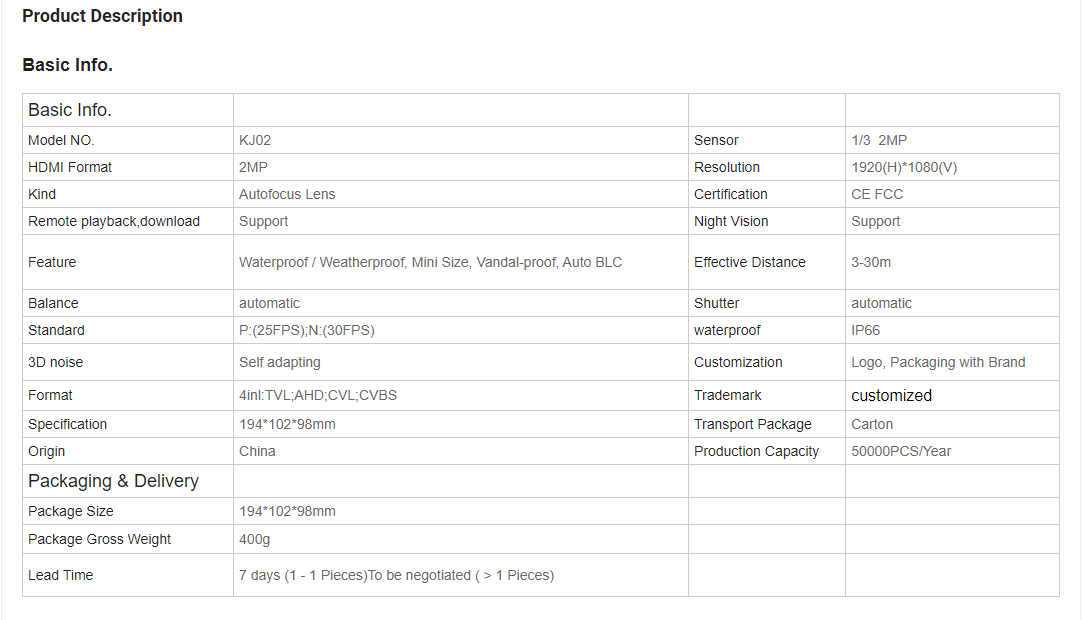This screenshot has height=620, width=1082.
Task: Select the KJ02 model number value
Action: click(255, 140)
